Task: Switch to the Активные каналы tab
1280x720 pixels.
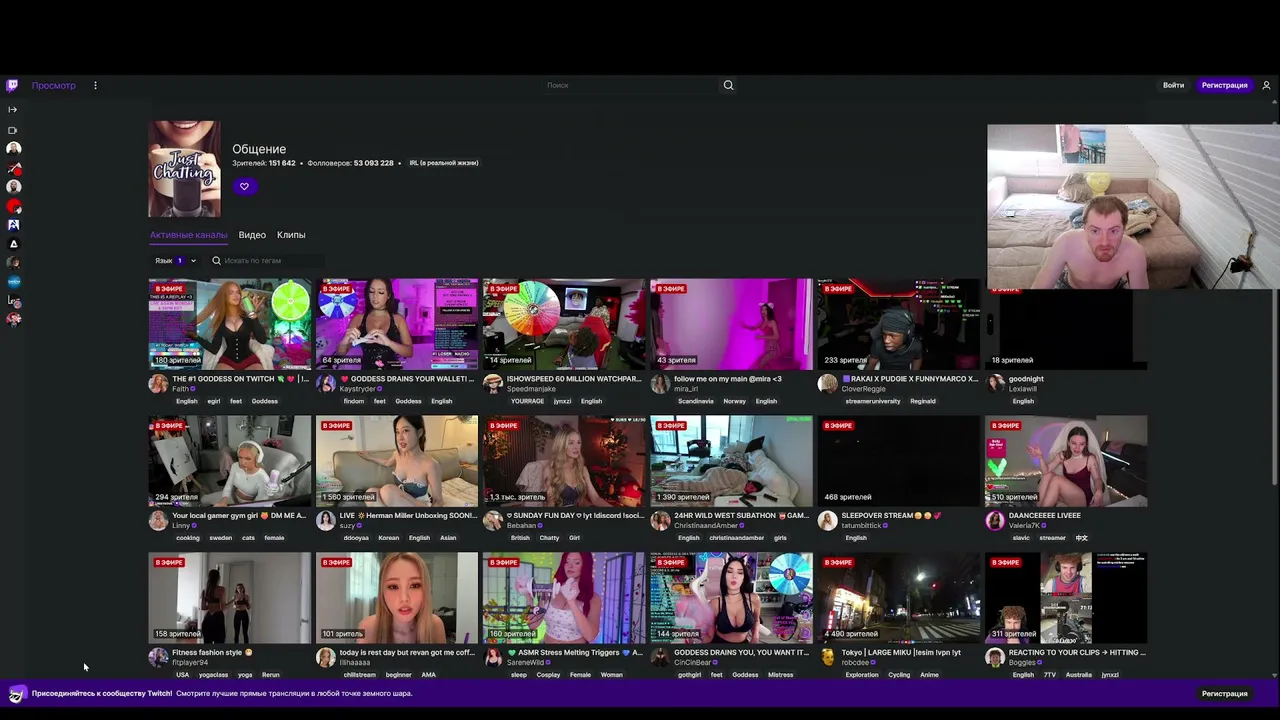Action: tap(189, 235)
